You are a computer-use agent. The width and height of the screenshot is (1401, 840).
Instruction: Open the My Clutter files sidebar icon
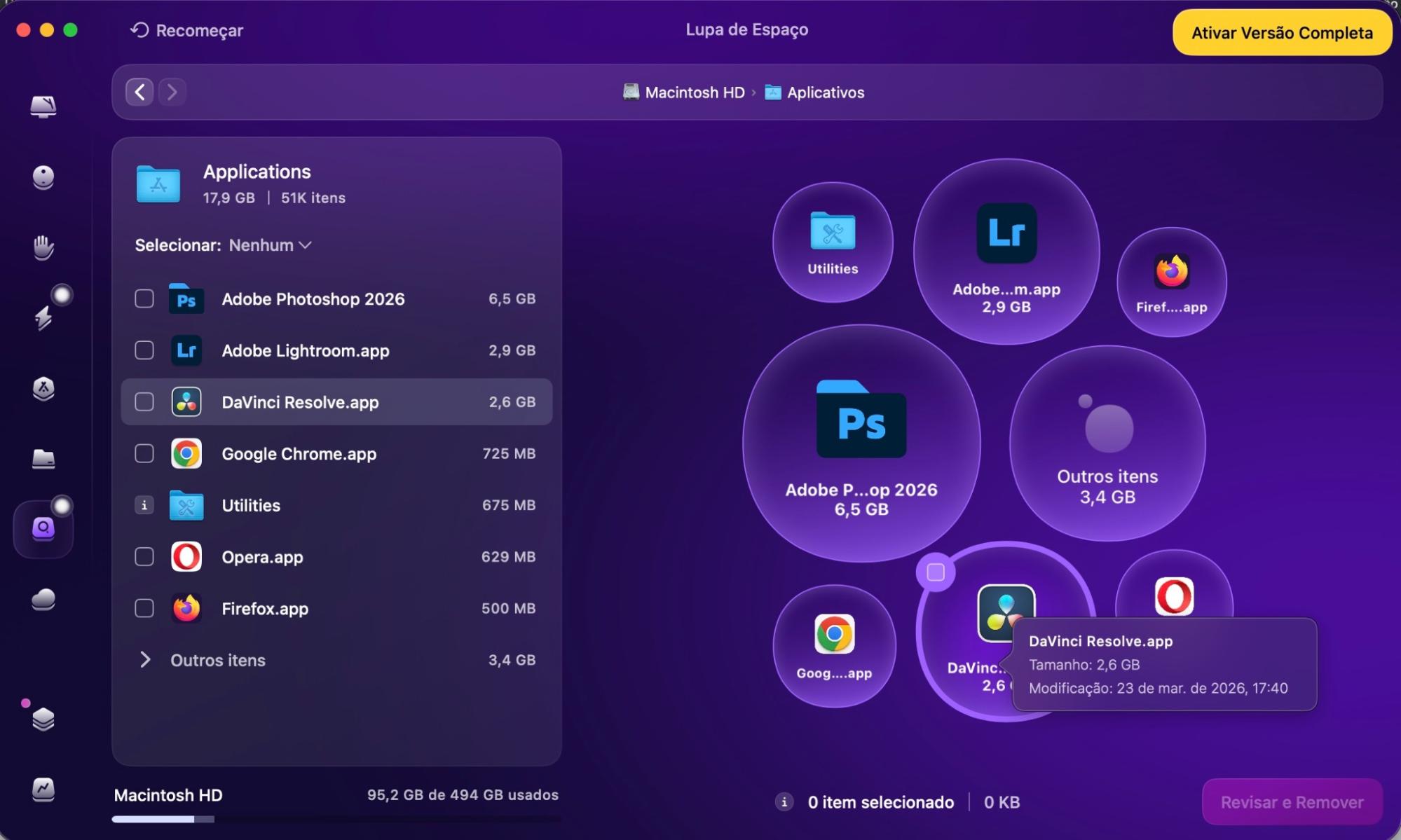click(43, 459)
